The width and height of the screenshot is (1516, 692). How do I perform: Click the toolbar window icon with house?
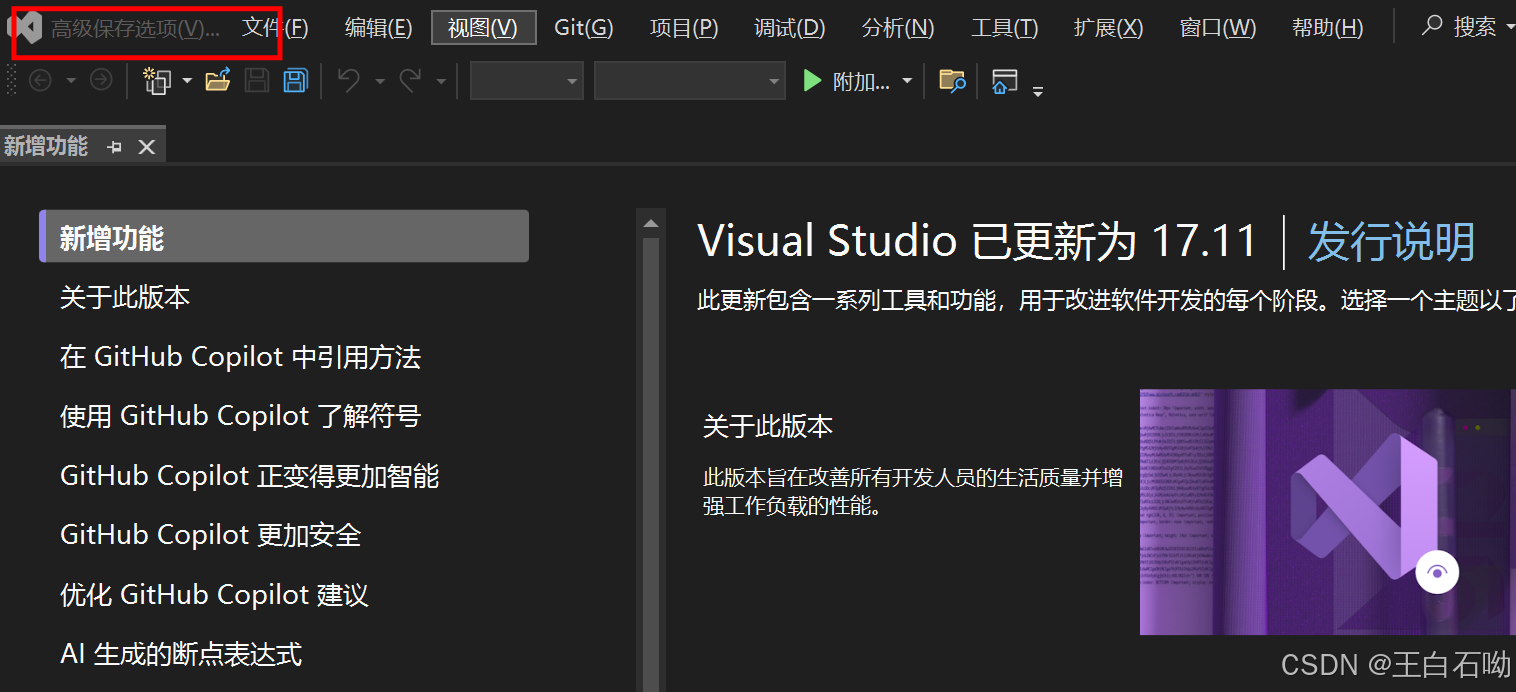point(1004,81)
